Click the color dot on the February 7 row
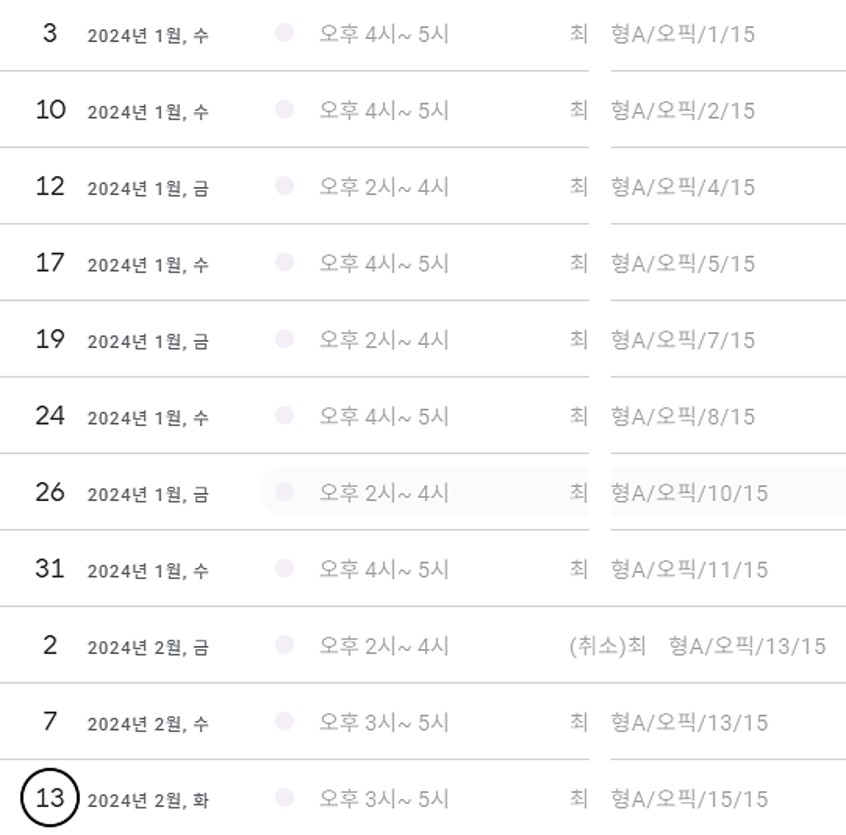The image size is (846, 835). pos(284,721)
